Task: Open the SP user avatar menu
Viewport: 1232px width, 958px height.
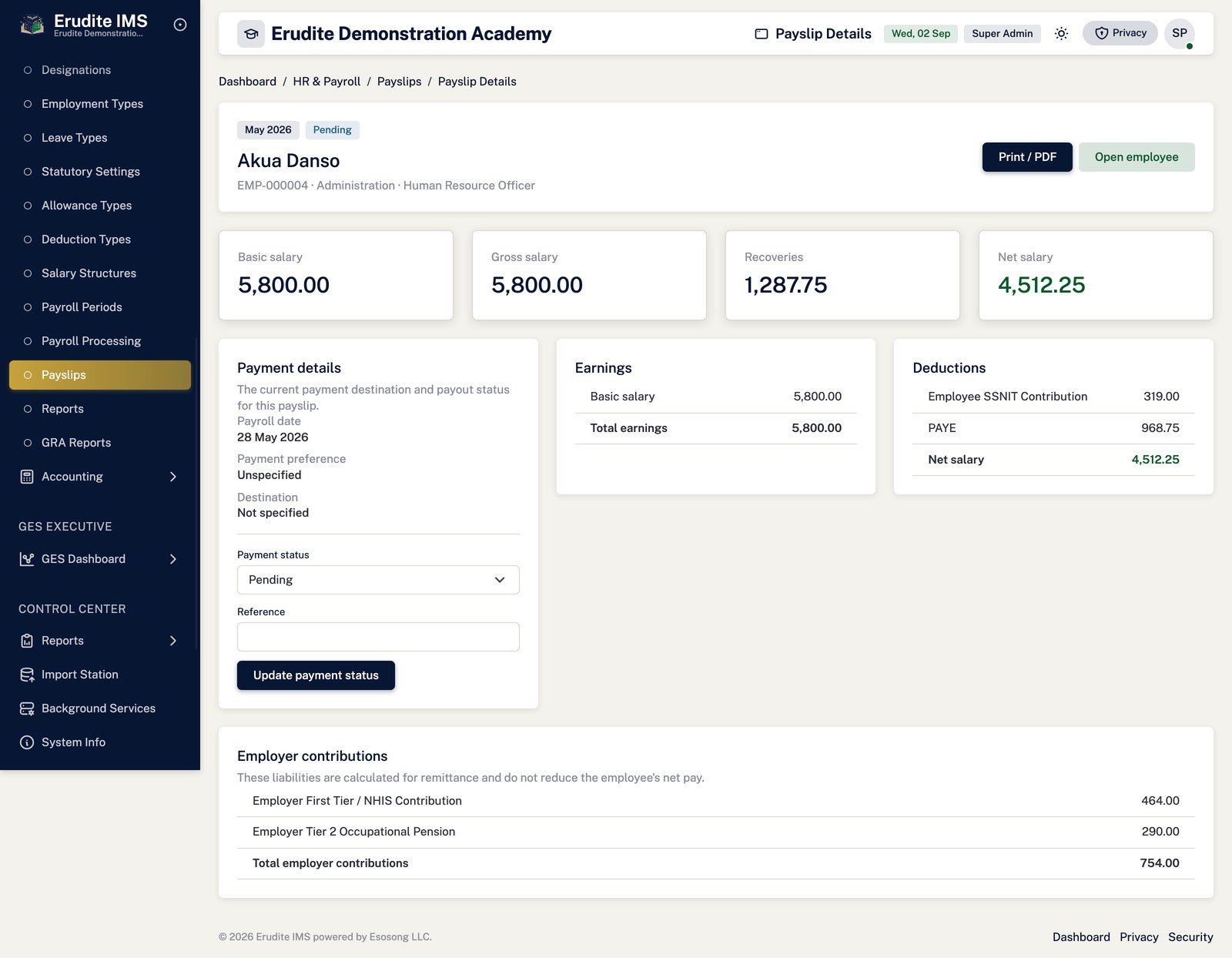Action: [x=1180, y=33]
